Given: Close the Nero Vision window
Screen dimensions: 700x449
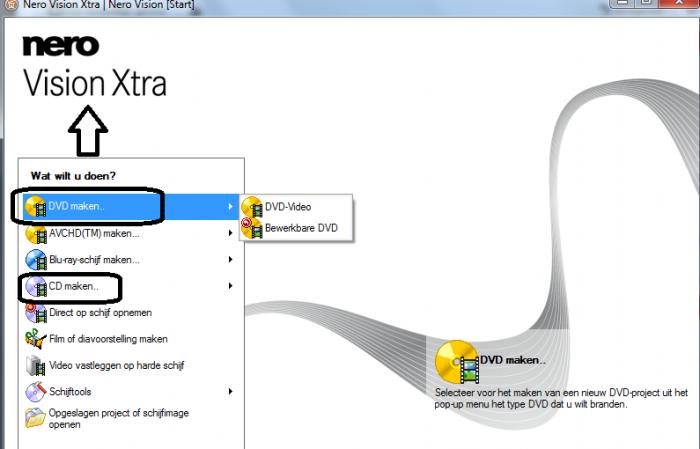Looking at the screenshot, I should click(678, 3).
